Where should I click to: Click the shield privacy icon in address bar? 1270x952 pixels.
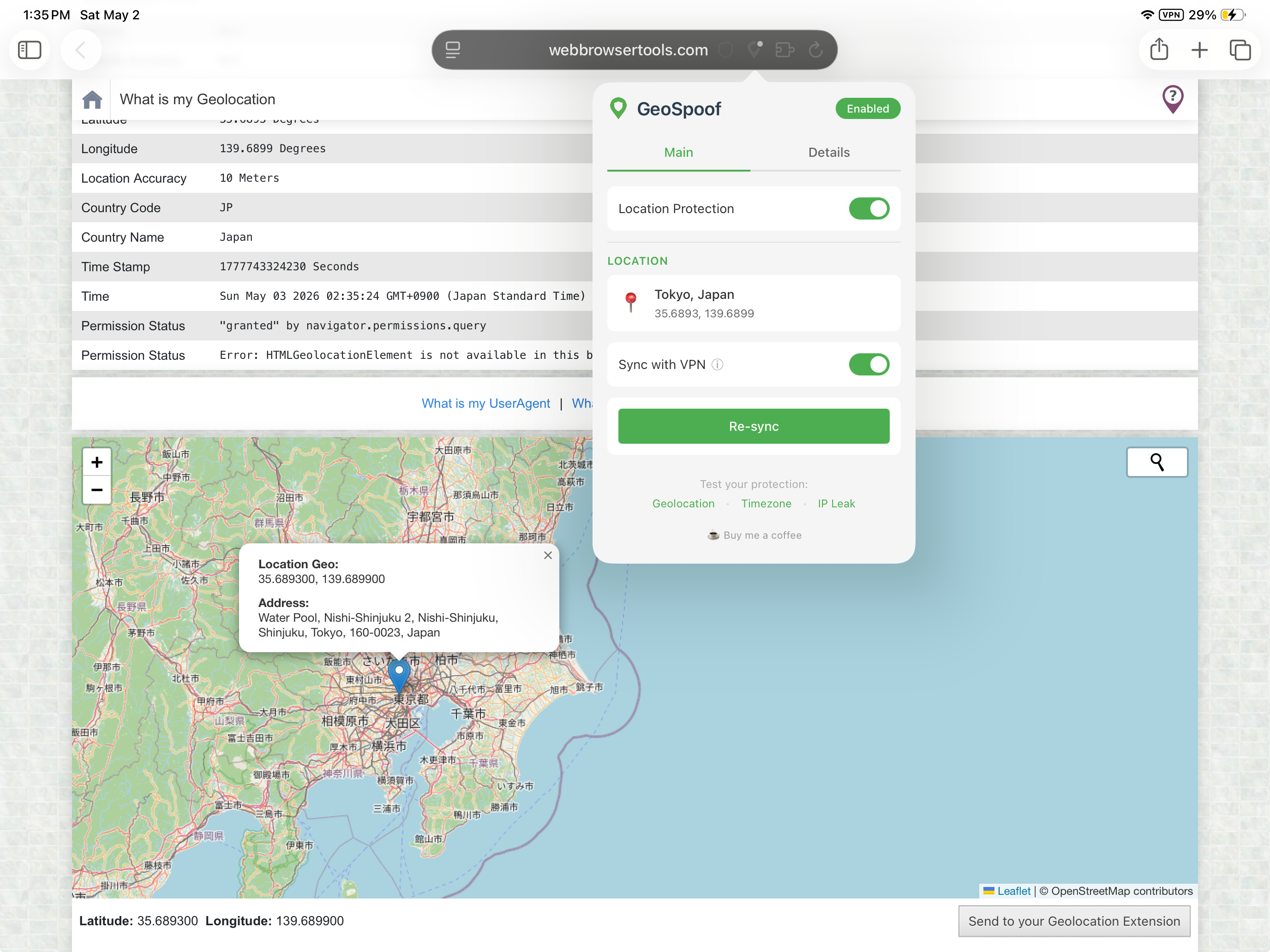point(726,50)
